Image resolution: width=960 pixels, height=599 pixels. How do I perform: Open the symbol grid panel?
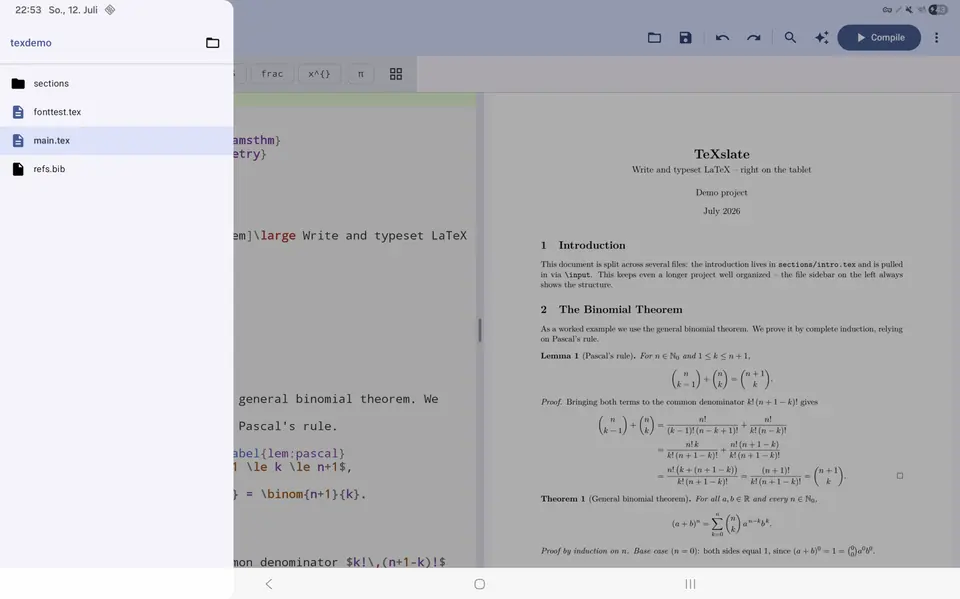[x=396, y=74]
